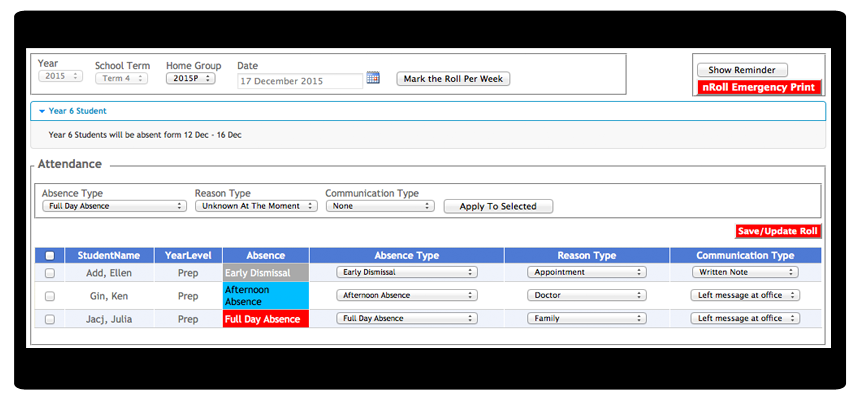Click Year 6 Students absence notice text
Image resolution: width=861 pixels, height=400 pixels.
coord(145,135)
